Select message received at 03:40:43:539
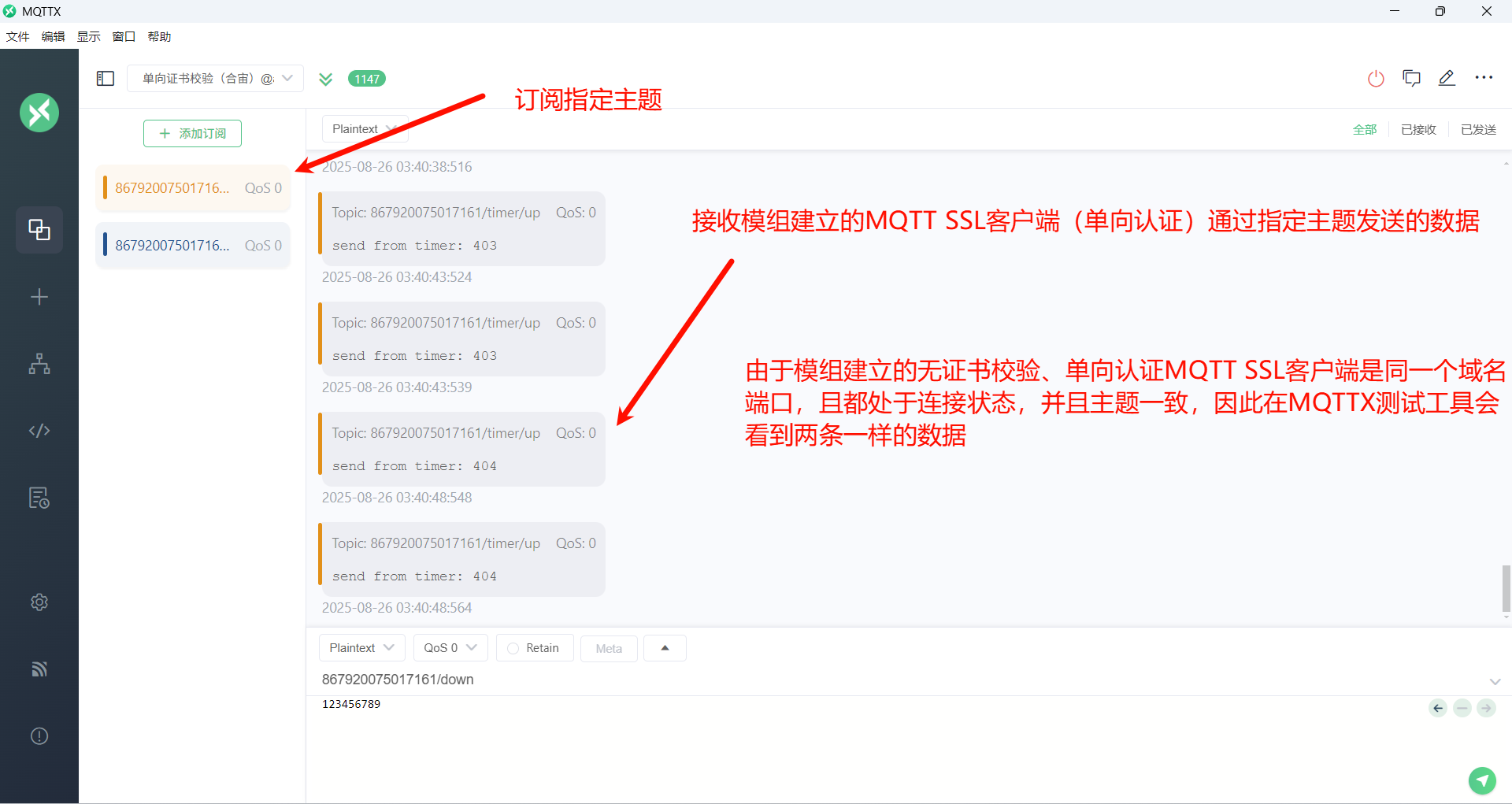The image size is (1512, 804). tap(461, 339)
